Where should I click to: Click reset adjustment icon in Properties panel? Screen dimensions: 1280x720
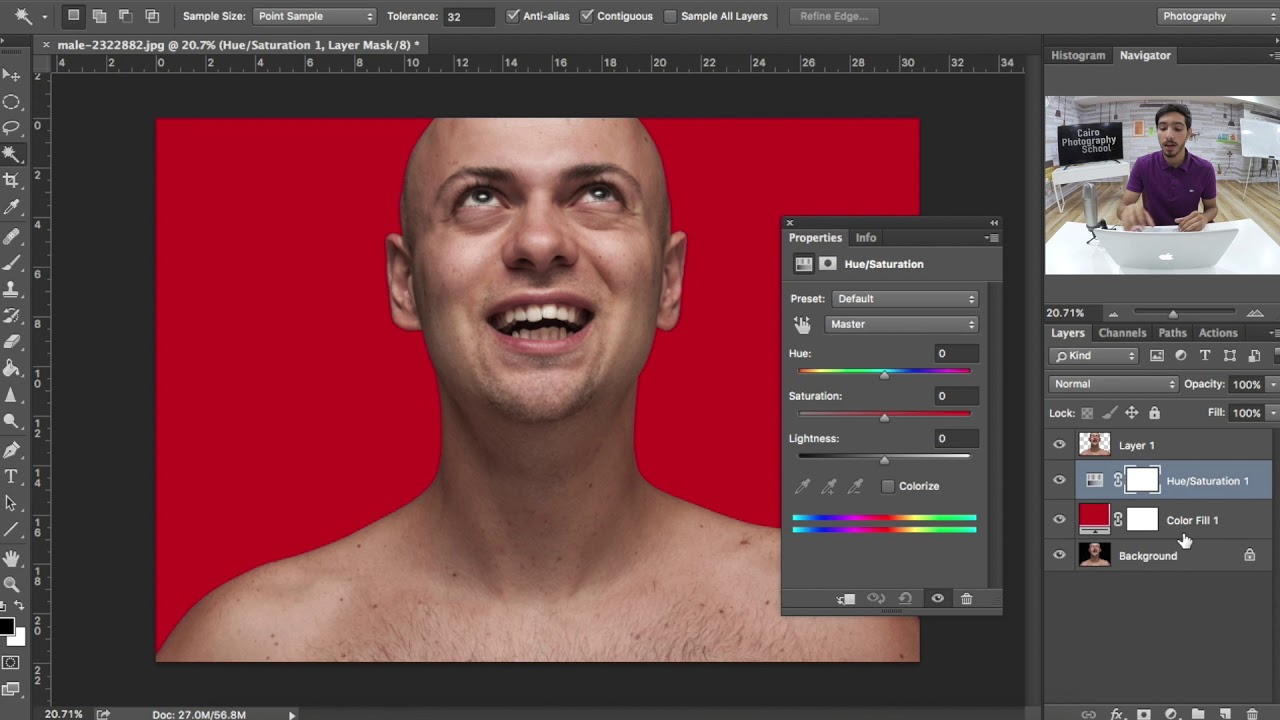coord(905,599)
